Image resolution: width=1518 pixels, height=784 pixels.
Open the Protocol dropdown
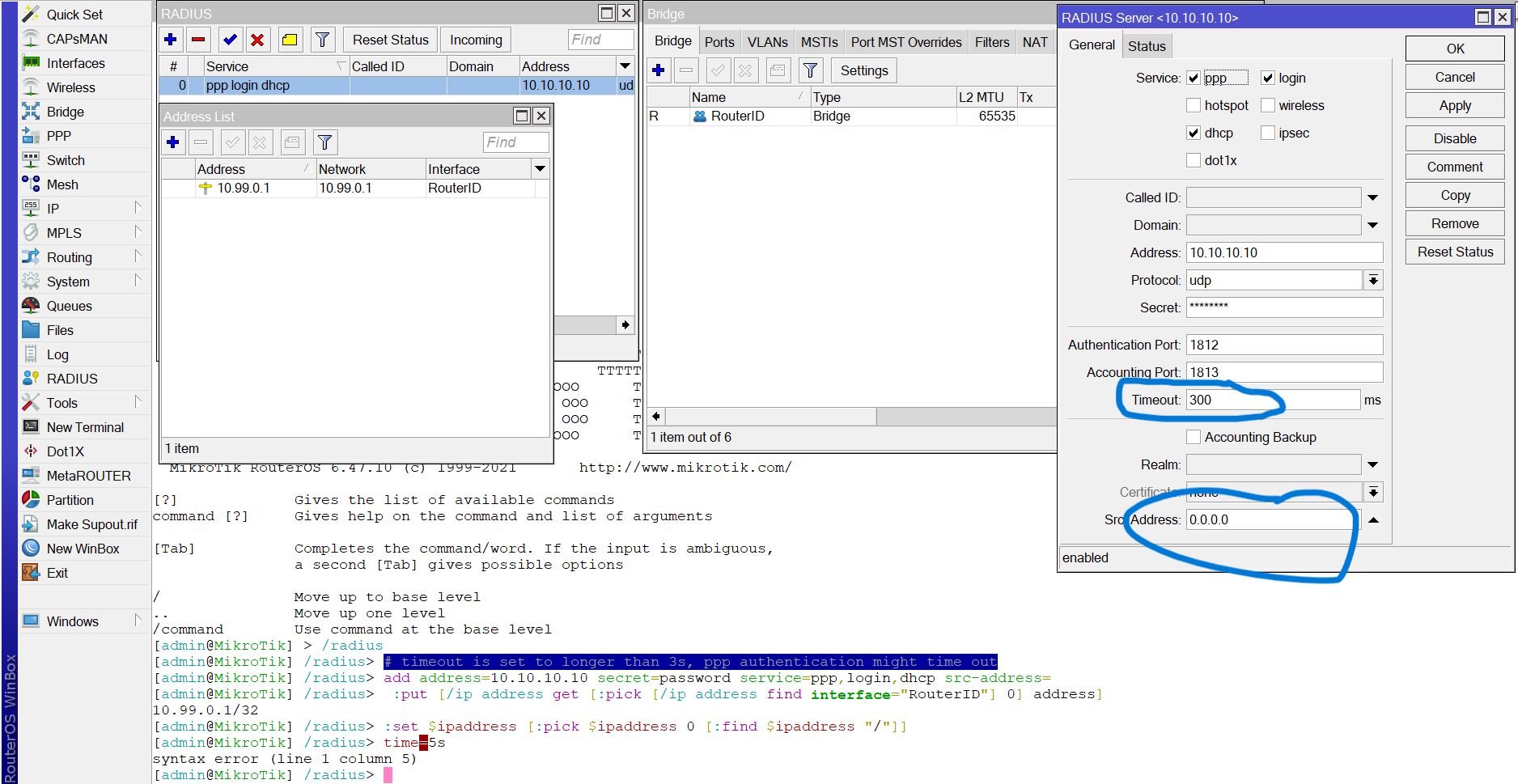[1373, 280]
